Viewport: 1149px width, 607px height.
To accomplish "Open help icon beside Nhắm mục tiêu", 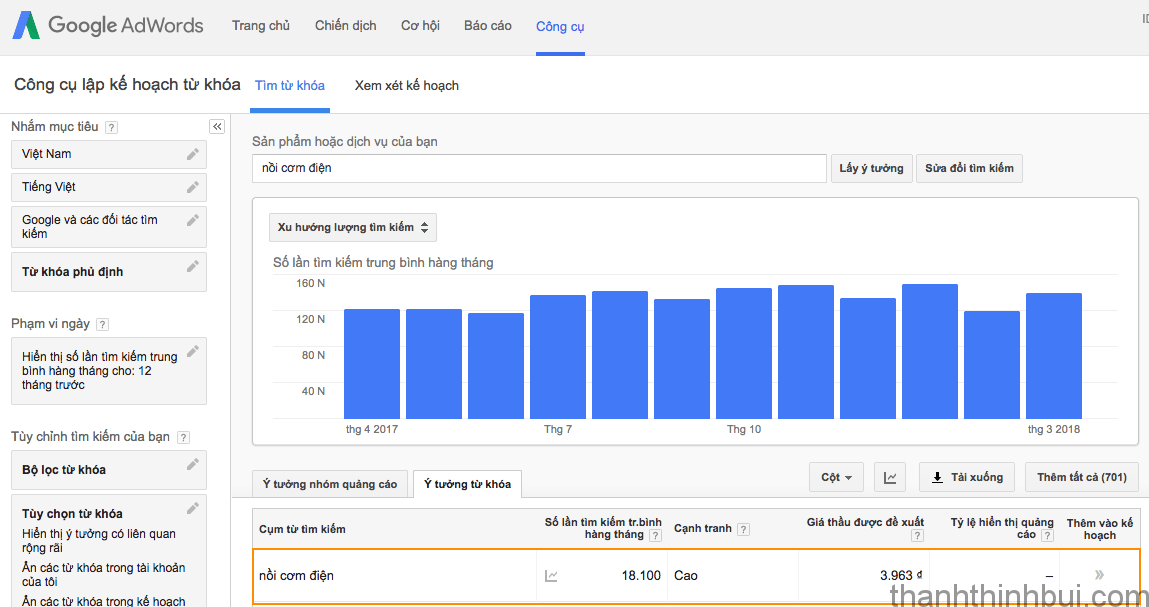I will click(111, 127).
